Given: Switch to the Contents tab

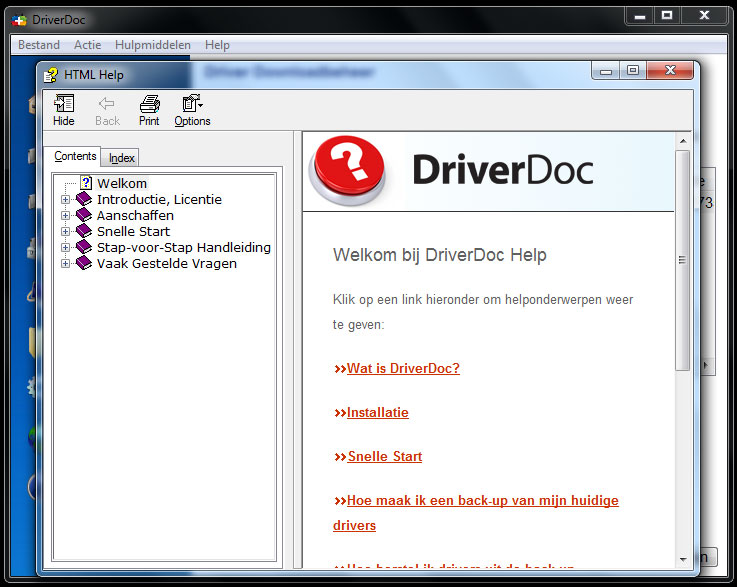Looking at the screenshot, I should [75, 156].
